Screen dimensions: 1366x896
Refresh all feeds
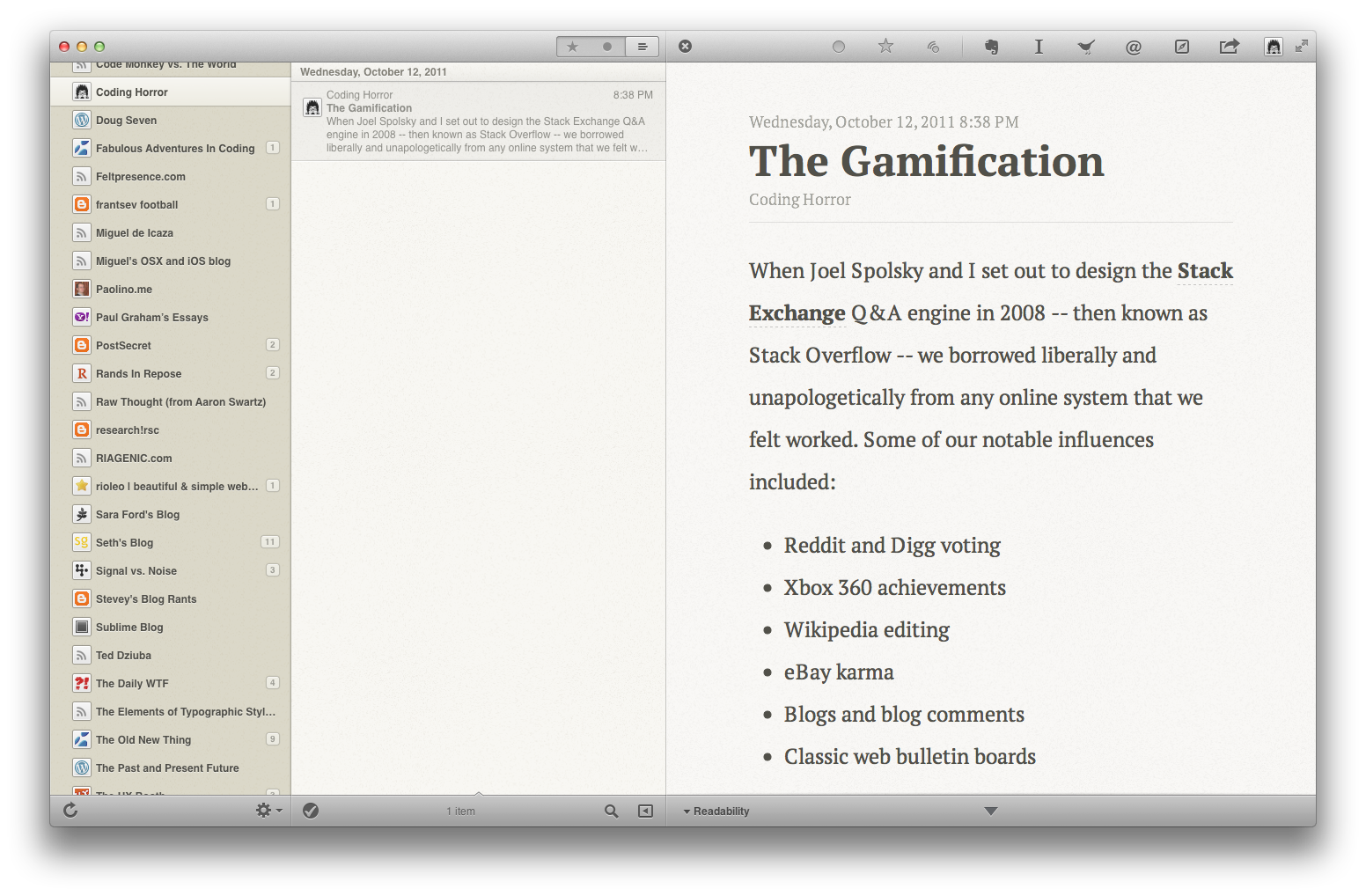[70, 811]
